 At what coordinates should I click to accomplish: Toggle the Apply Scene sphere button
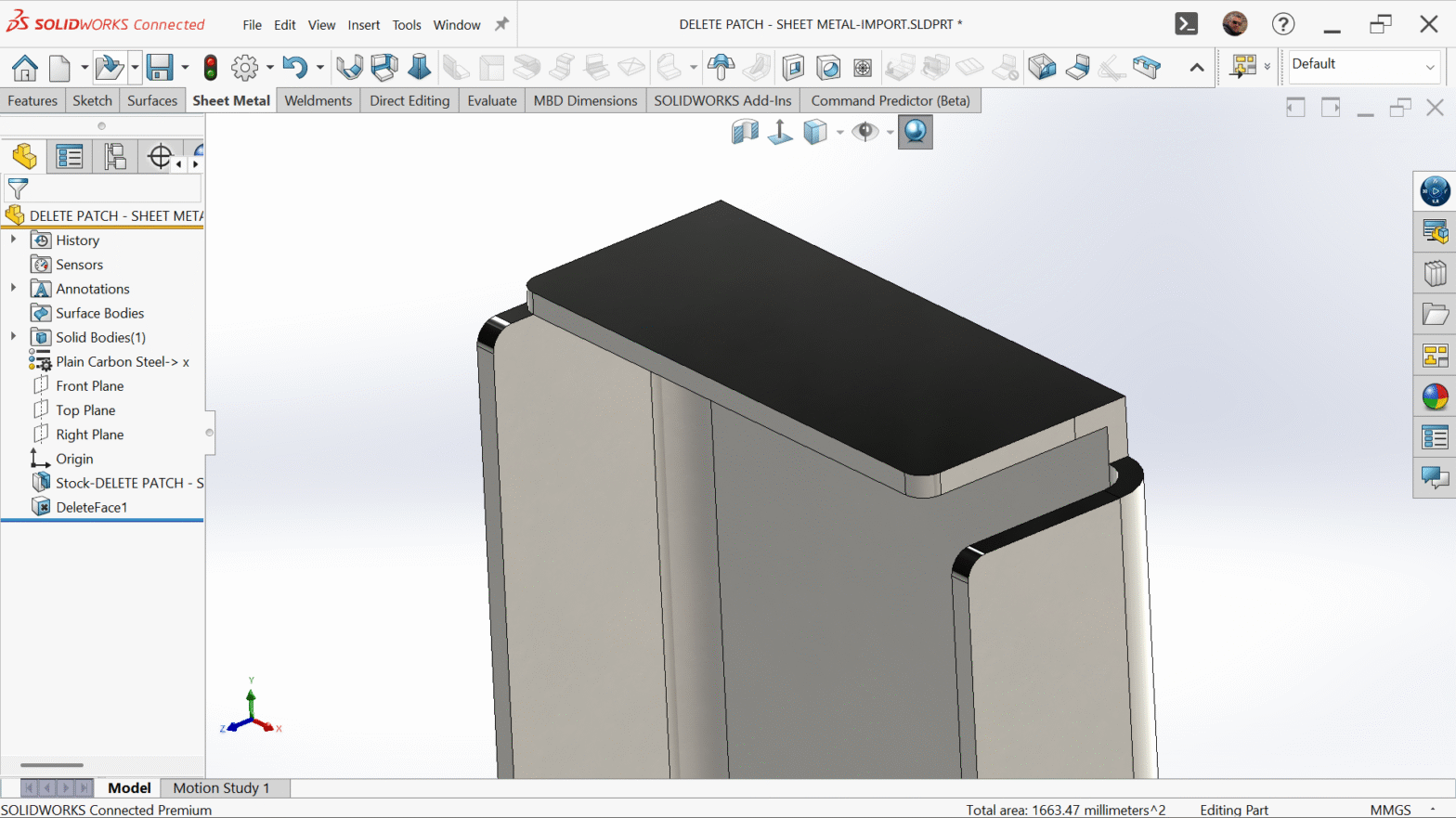pyautogui.click(x=915, y=132)
